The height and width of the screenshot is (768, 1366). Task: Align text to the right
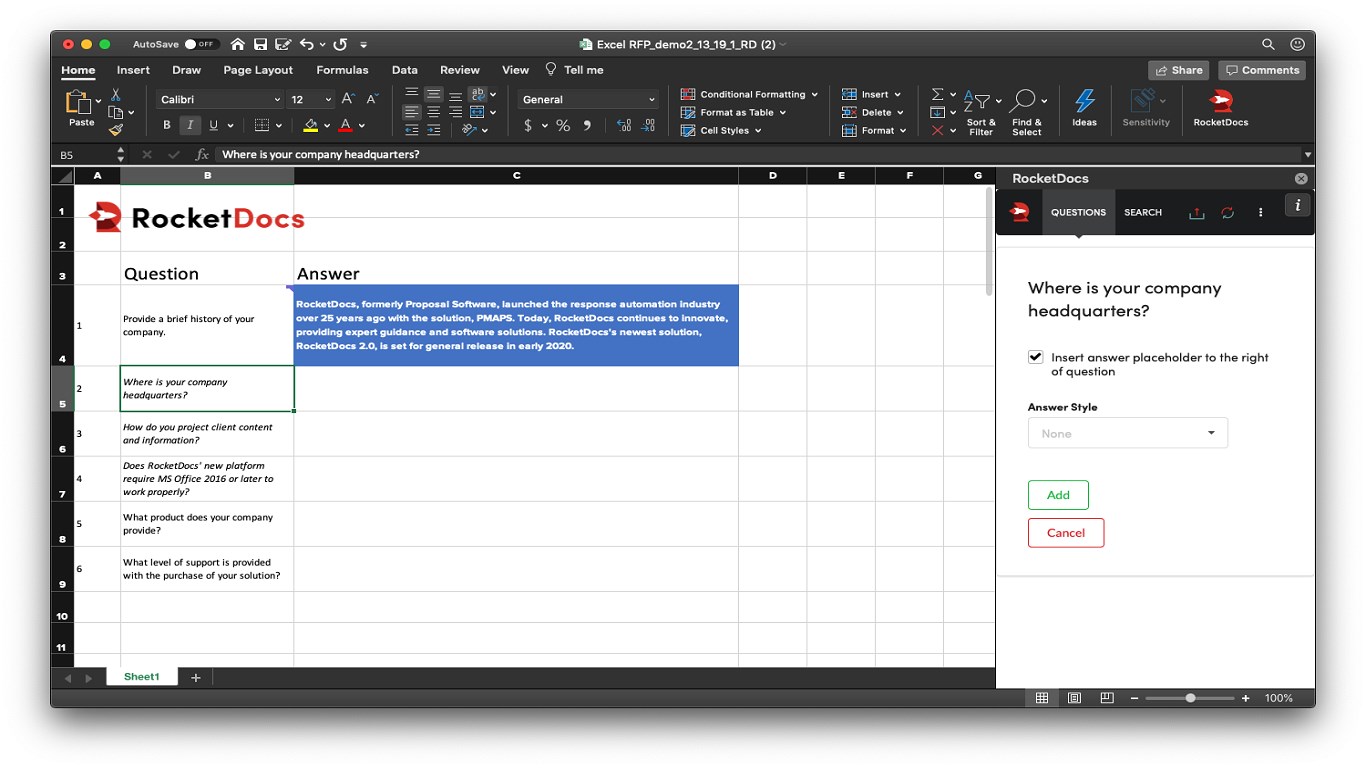click(455, 112)
